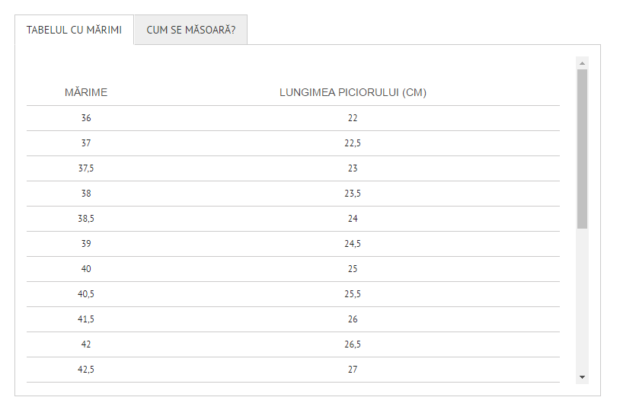Click the vertical scrollbar thumb
Image resolution: width=620 pixels, height=410 pixels.
tap(582, 148)
